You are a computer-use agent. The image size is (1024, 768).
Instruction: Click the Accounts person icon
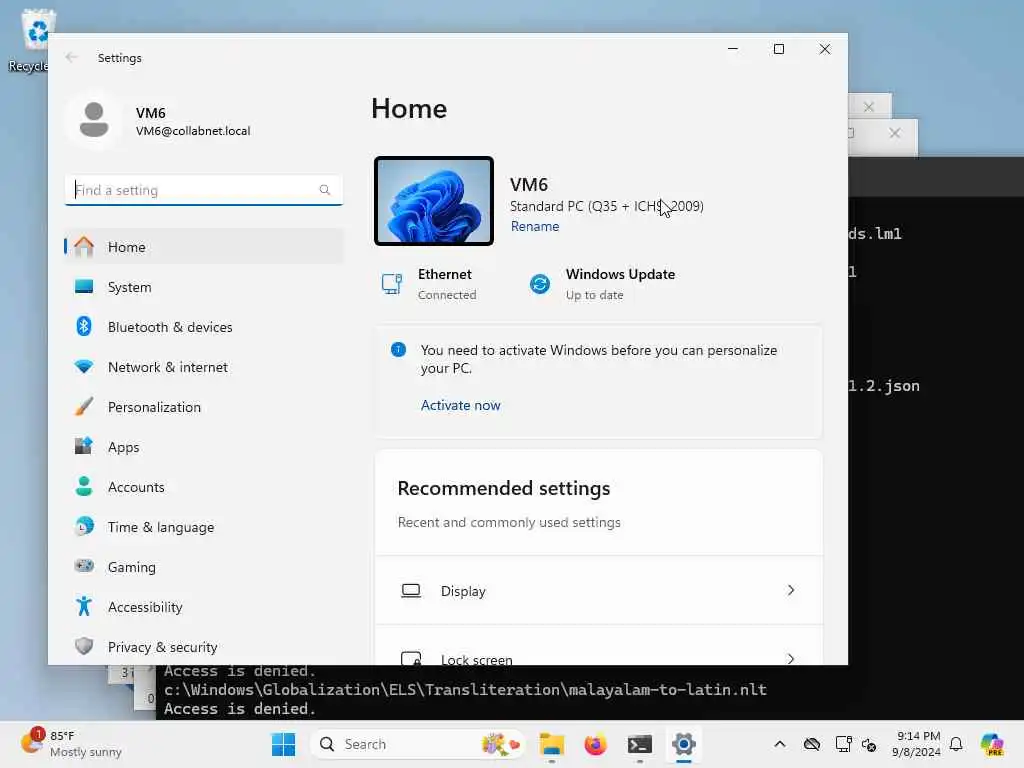(x=84, y=487)
